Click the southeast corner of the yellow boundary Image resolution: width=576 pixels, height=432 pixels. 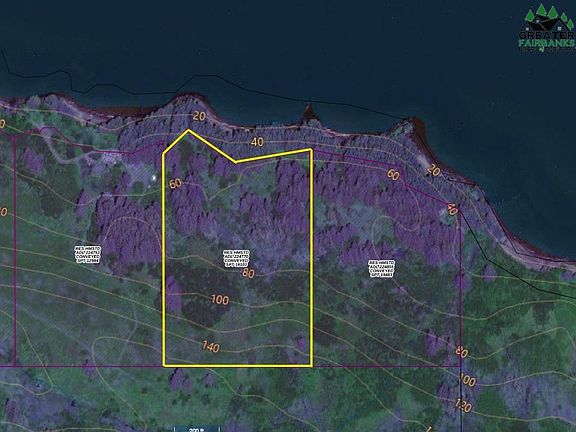pyautogui.click(x=312, y=366)
